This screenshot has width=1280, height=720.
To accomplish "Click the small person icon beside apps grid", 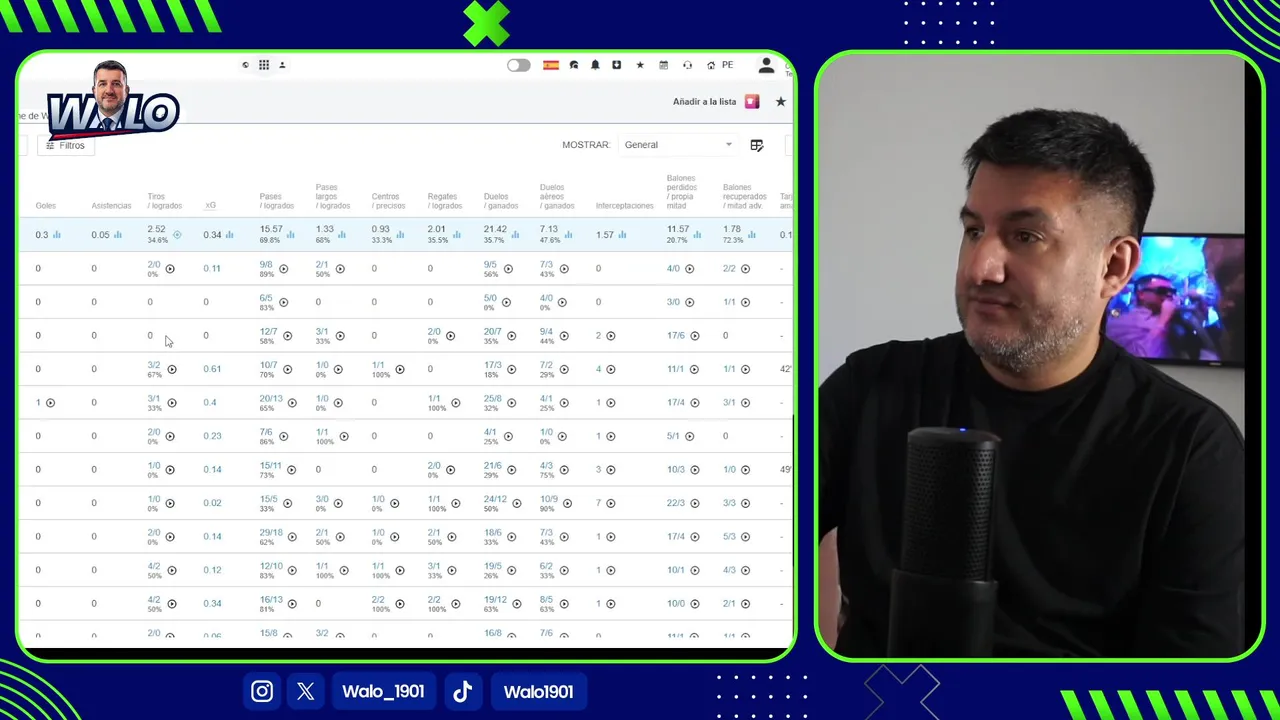I will (x=282, y=65).
